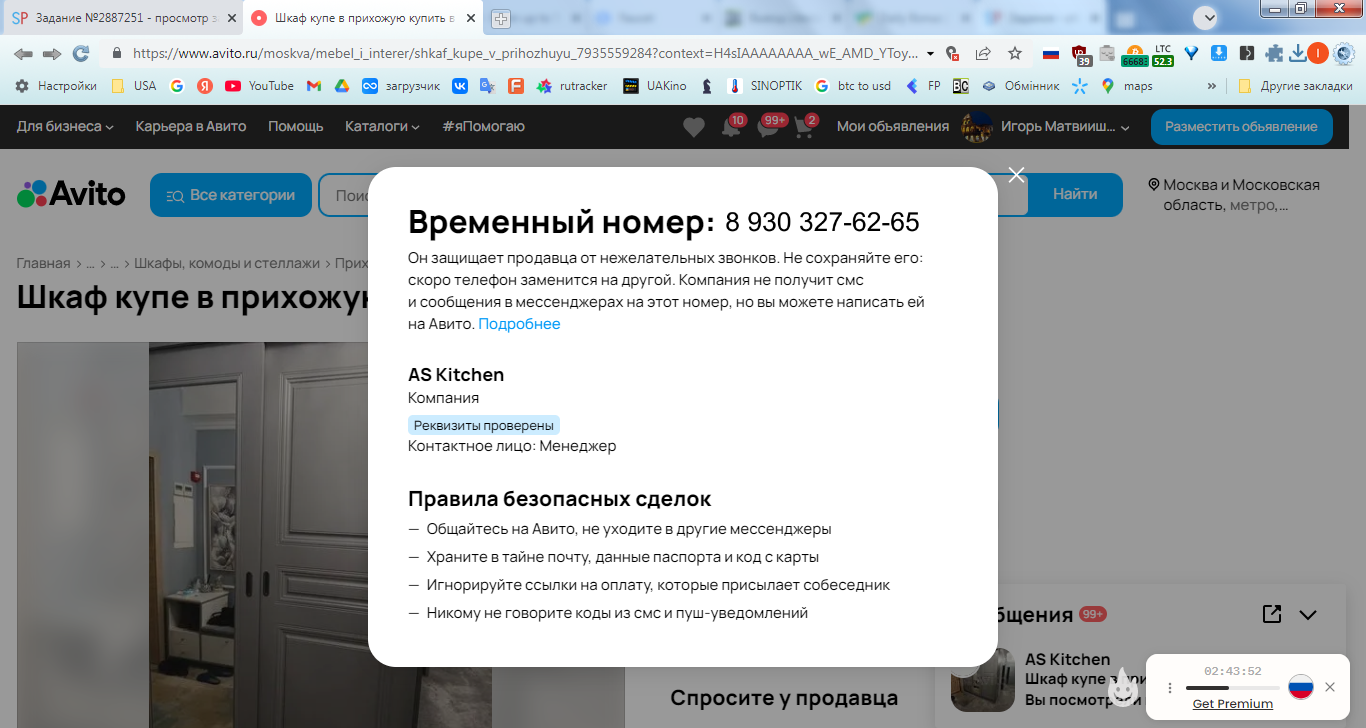
Task: Open YouTube bookmark
Action: 259,86
